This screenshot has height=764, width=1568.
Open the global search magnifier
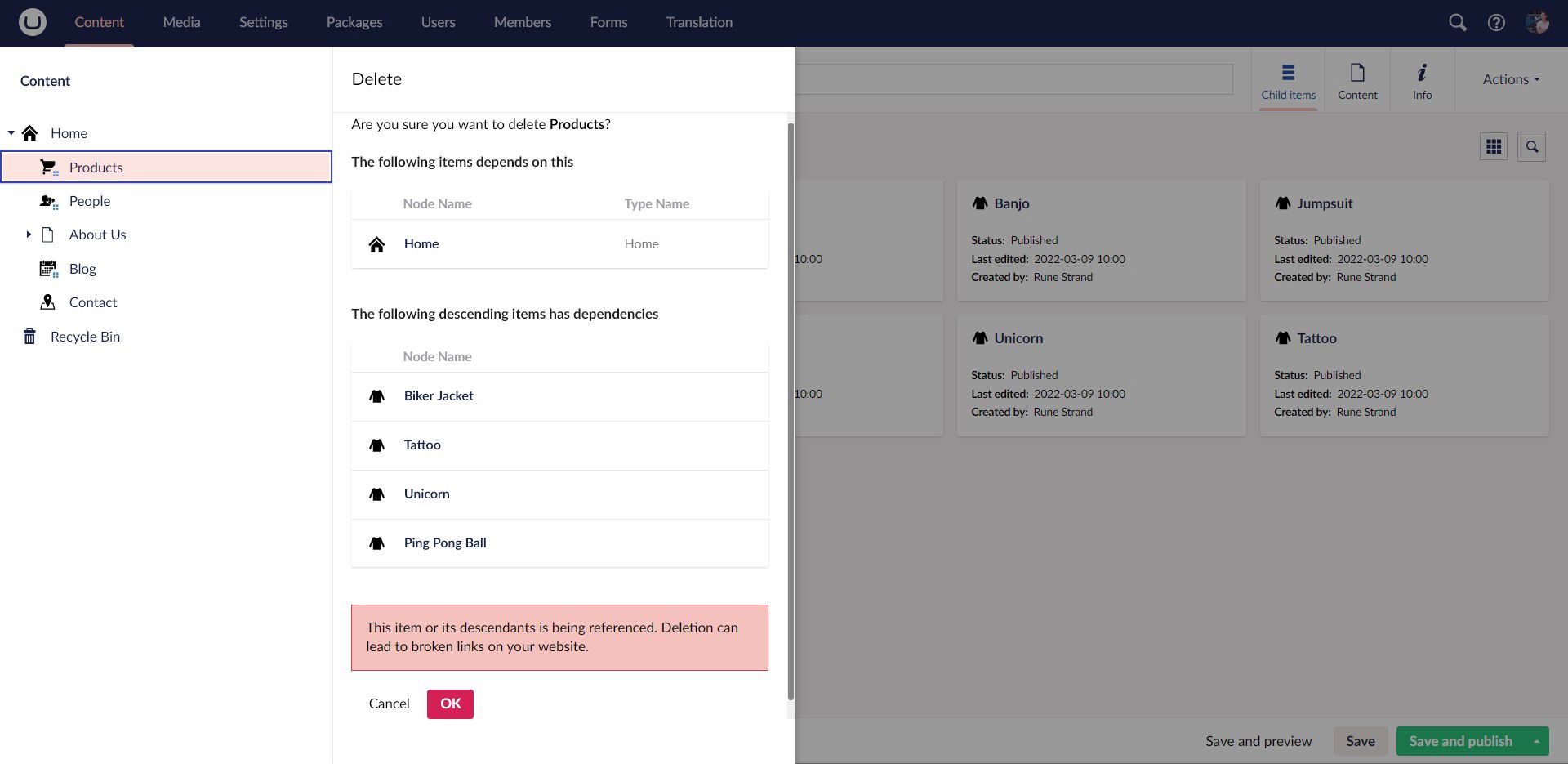tap(1457, 22)
